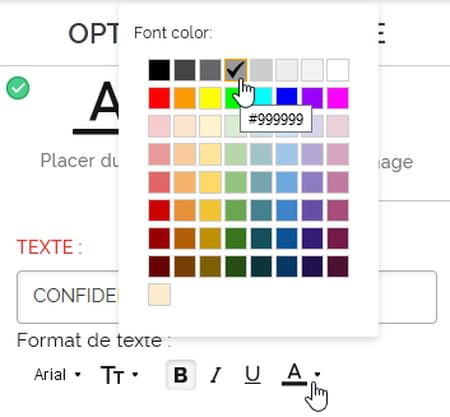This screenshot has height=417, width=450.
Task: Select the checked #999999 gray swatch
Action: click(236, 70)
